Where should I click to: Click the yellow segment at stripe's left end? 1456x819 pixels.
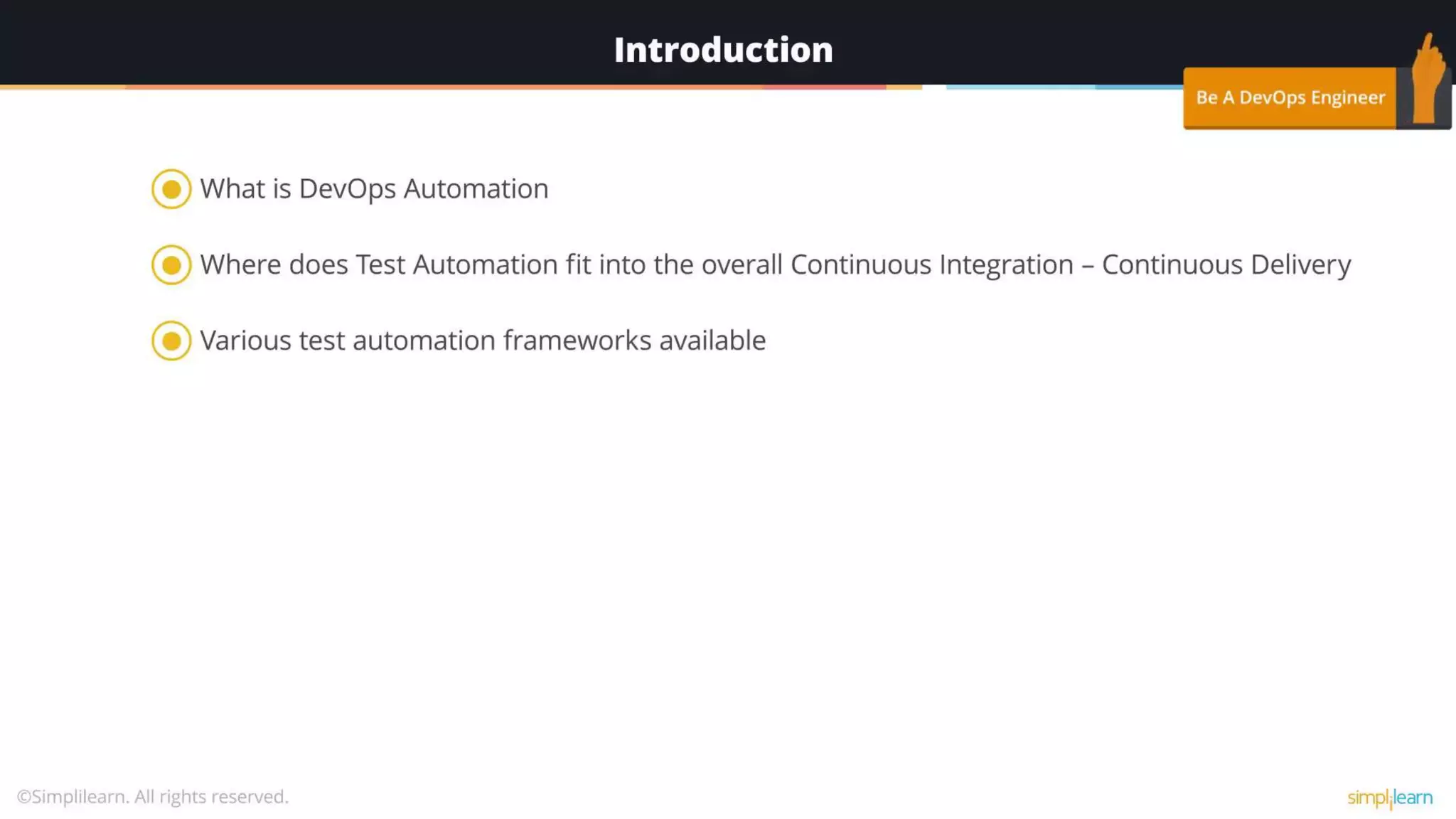tap(63, 87)
